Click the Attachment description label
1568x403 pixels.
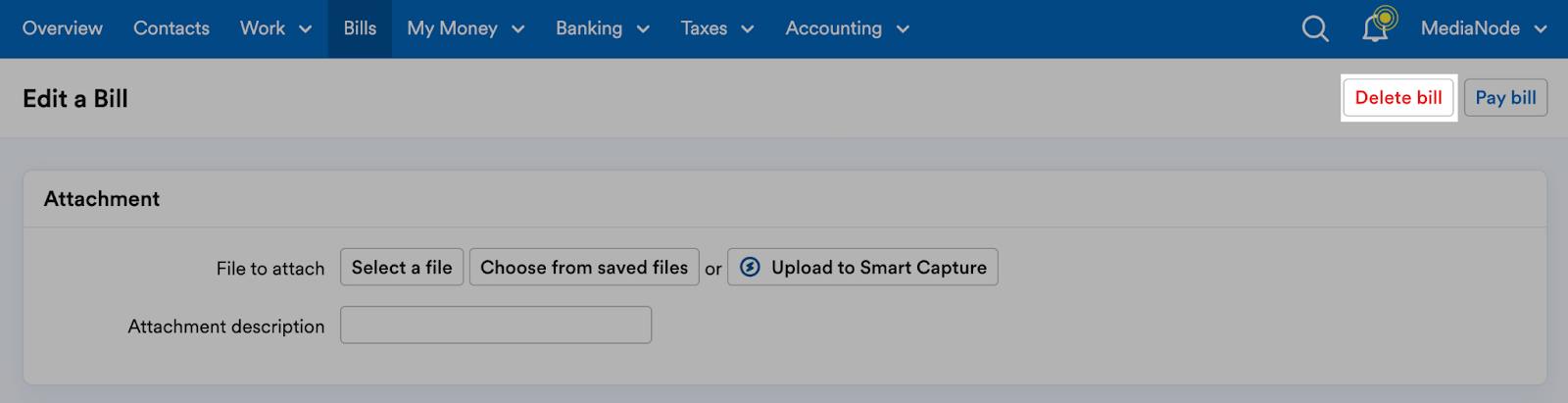226,326
